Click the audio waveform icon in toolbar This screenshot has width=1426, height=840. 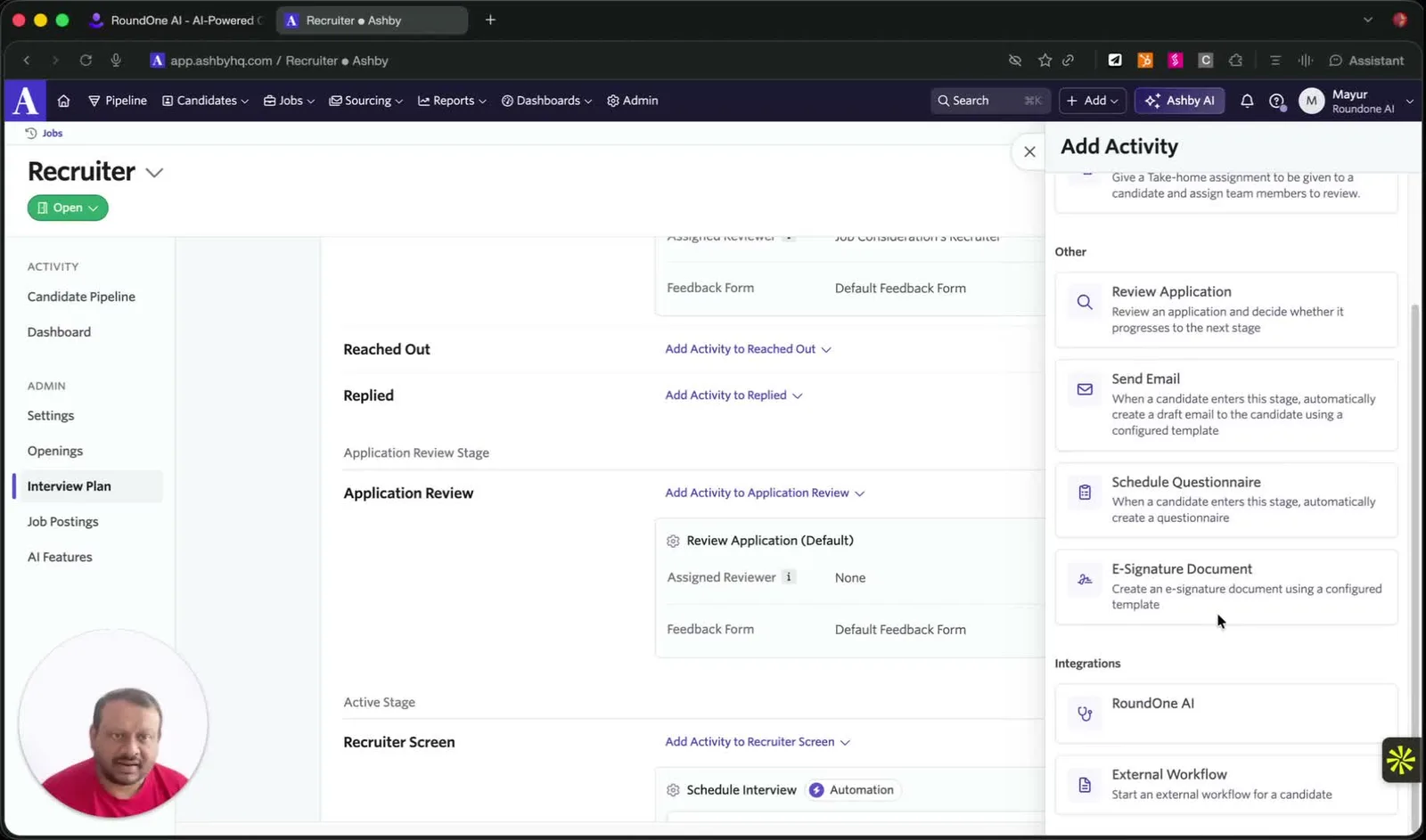1306,61
